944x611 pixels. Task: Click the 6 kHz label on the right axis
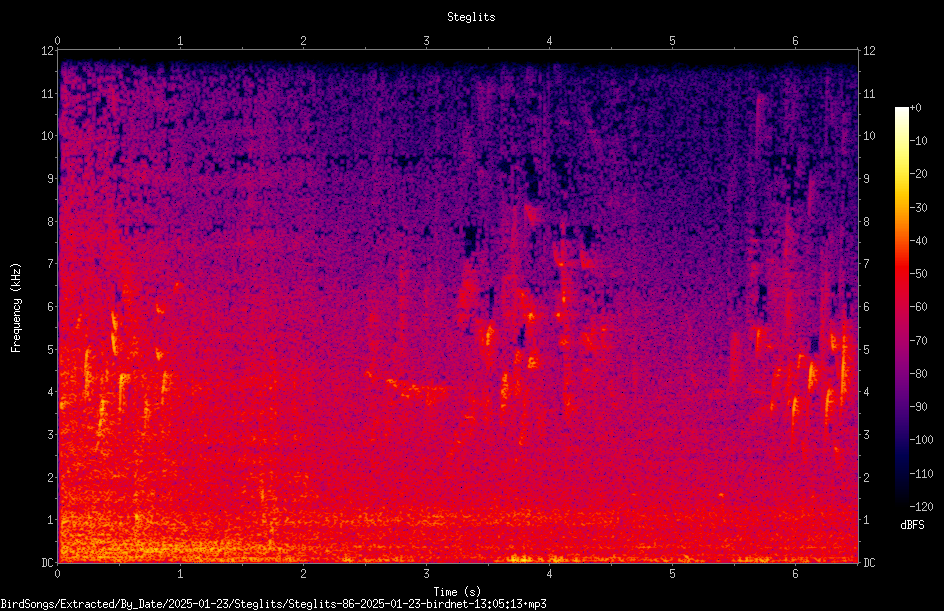[x=866, y=307]
